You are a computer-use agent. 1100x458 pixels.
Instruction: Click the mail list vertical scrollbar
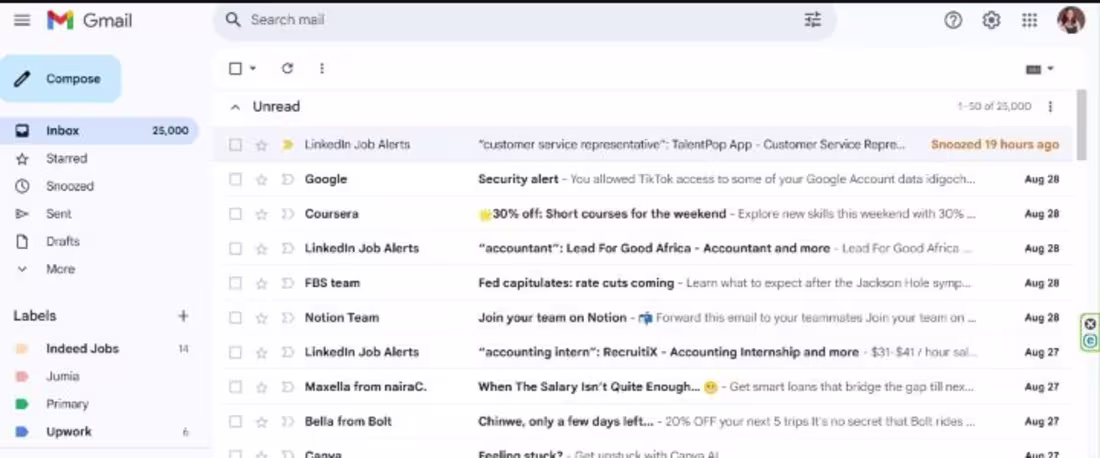(1081, 126)
